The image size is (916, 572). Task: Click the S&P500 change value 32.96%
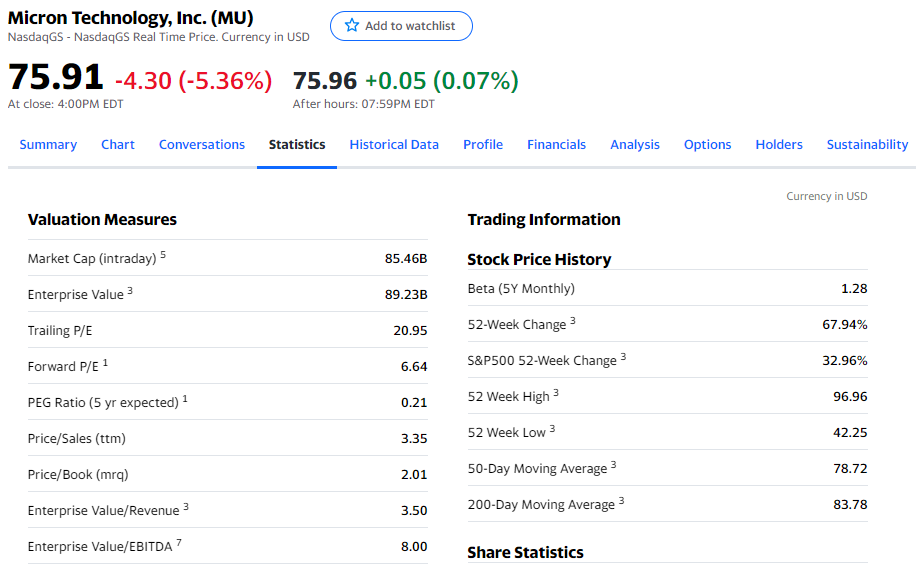click(845, 360)
